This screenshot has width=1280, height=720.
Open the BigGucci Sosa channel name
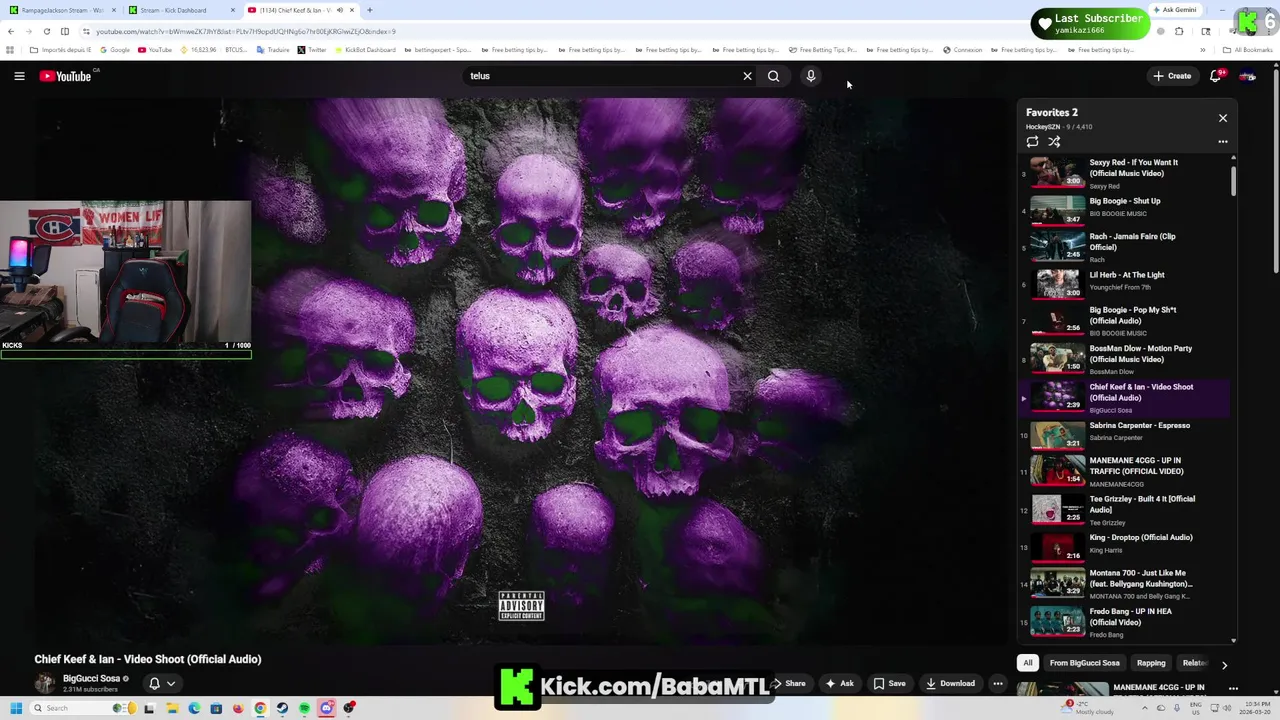click(x=91, y=678)
